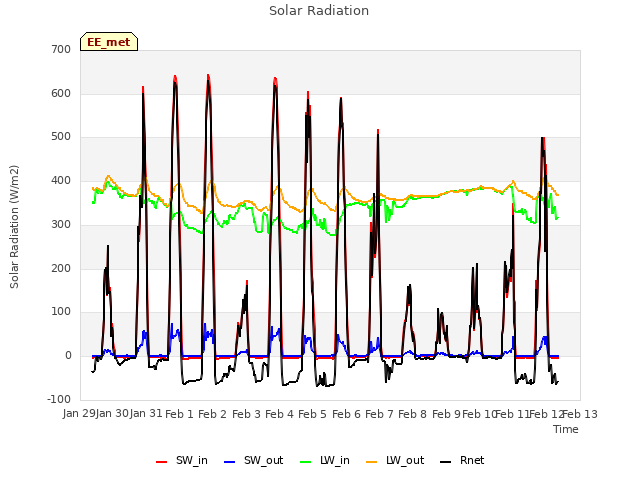Toggle the LW_out legend entry

tap(395, 461)
